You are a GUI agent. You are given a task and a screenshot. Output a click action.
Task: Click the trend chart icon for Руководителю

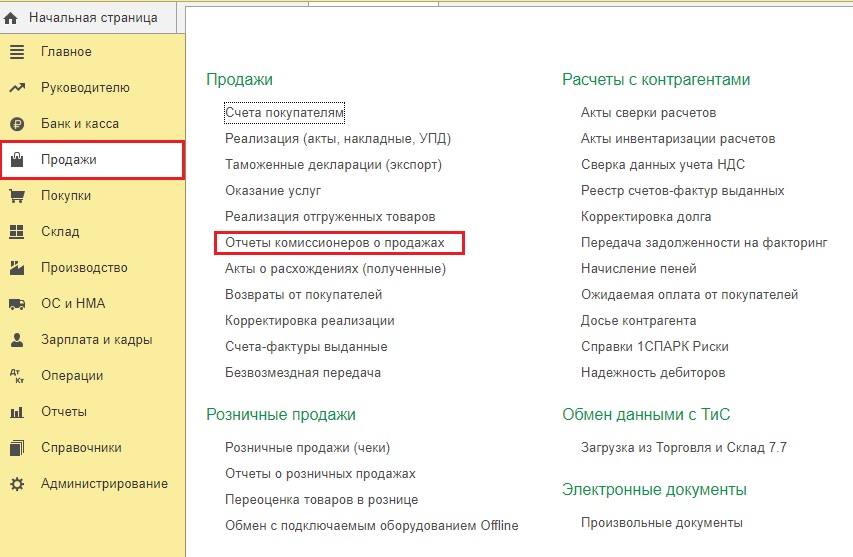tap(17, 88)
